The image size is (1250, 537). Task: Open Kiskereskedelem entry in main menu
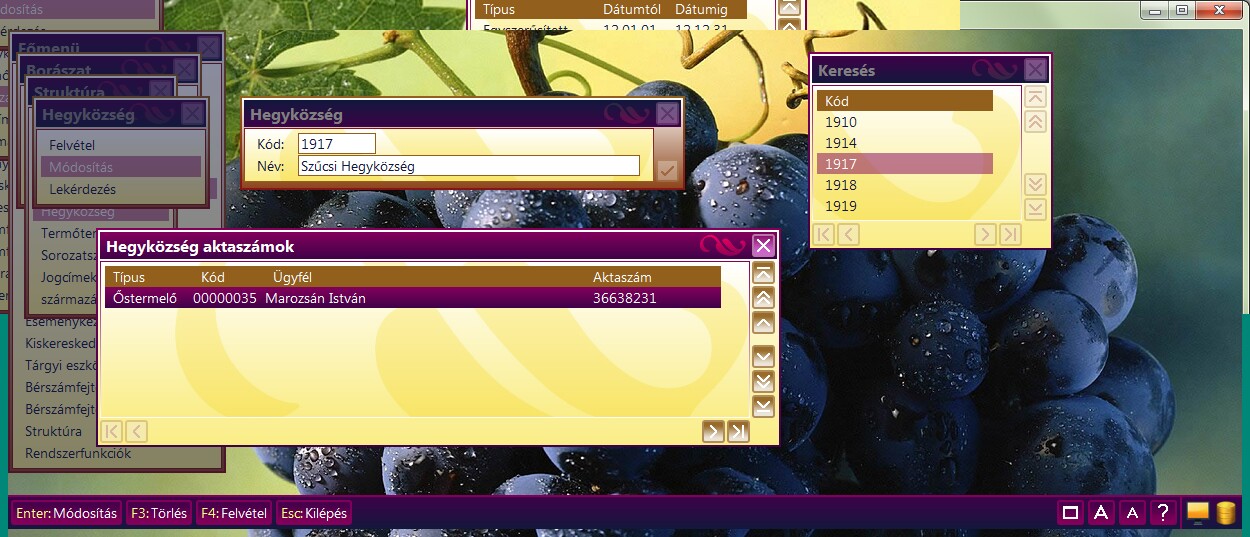click(60, 343)
